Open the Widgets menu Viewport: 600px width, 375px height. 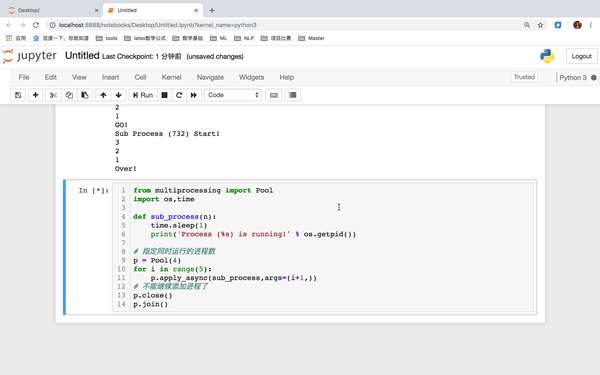click(251, 77)
